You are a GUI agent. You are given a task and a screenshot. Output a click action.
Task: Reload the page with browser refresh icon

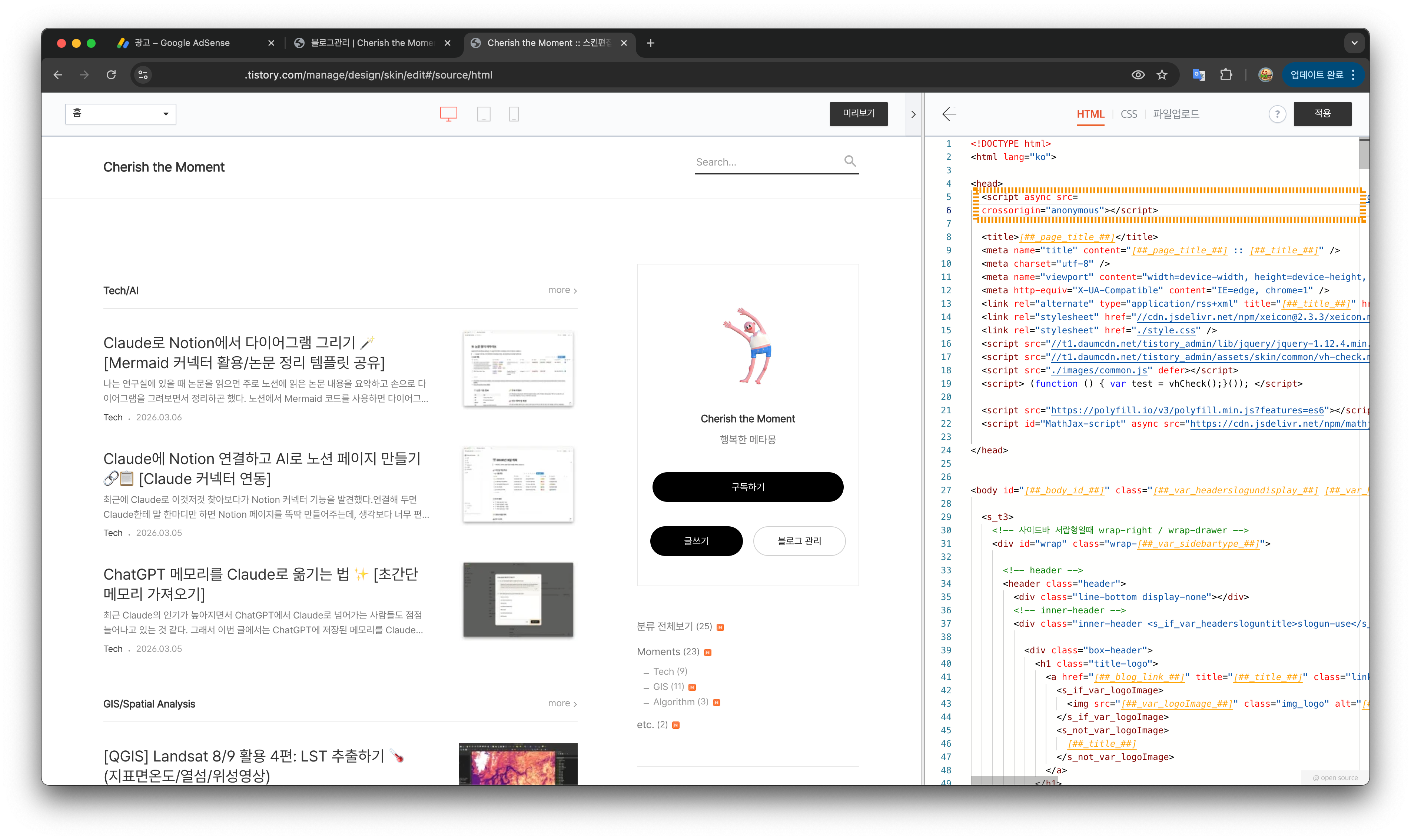coord(112,75)
